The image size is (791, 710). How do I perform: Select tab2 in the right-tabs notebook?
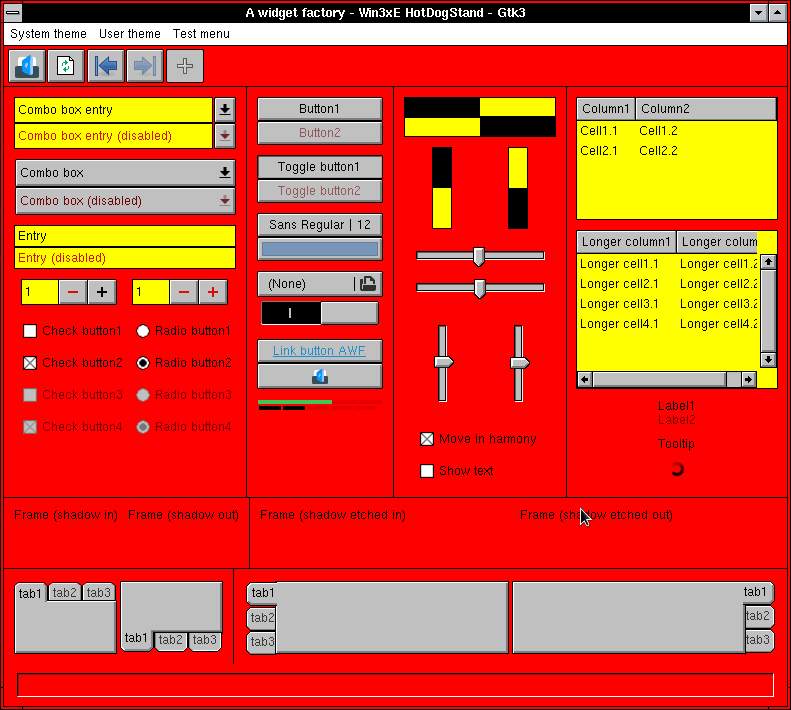tap(759, 616)
